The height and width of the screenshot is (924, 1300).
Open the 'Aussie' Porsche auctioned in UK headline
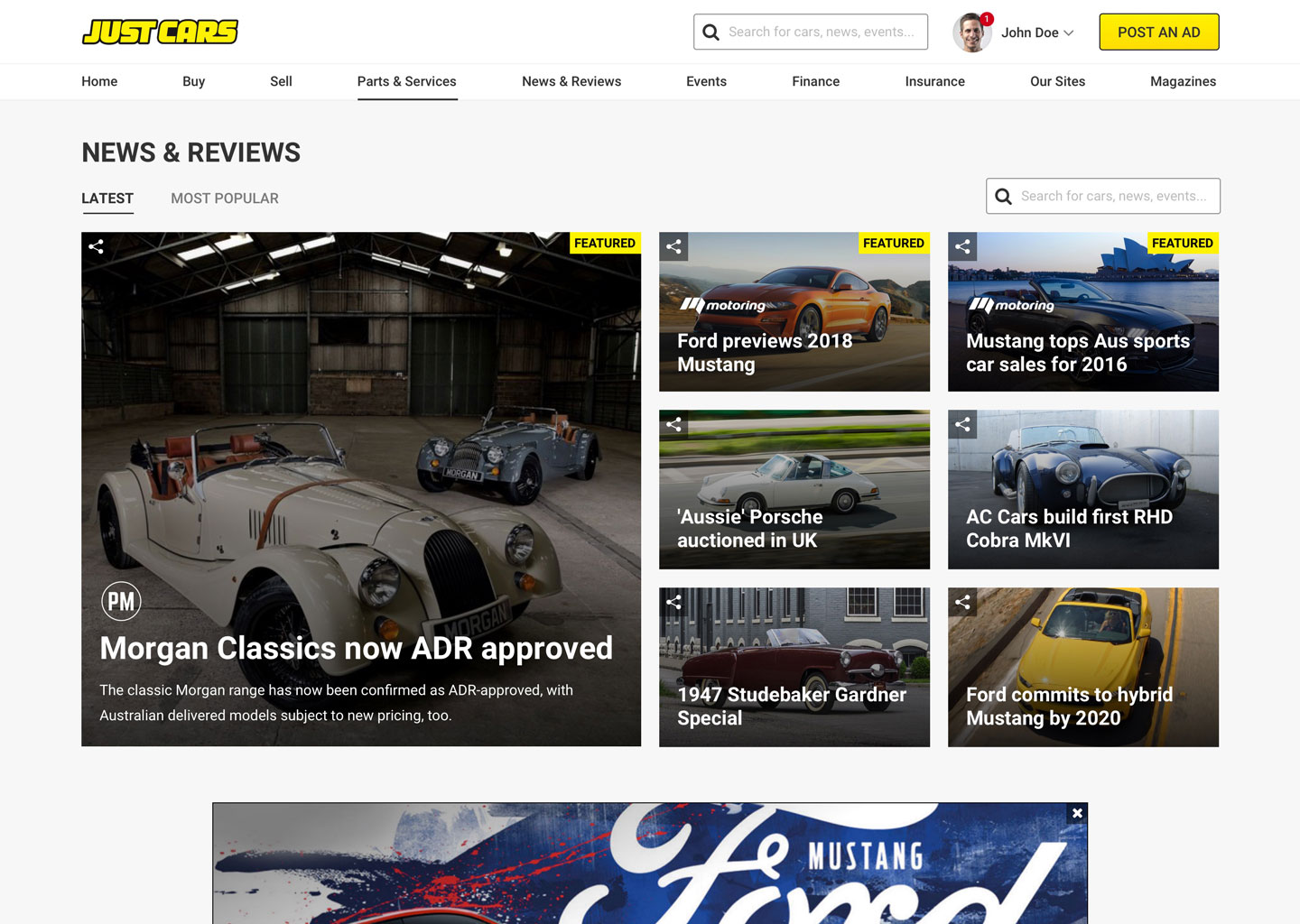click(750, 529)
